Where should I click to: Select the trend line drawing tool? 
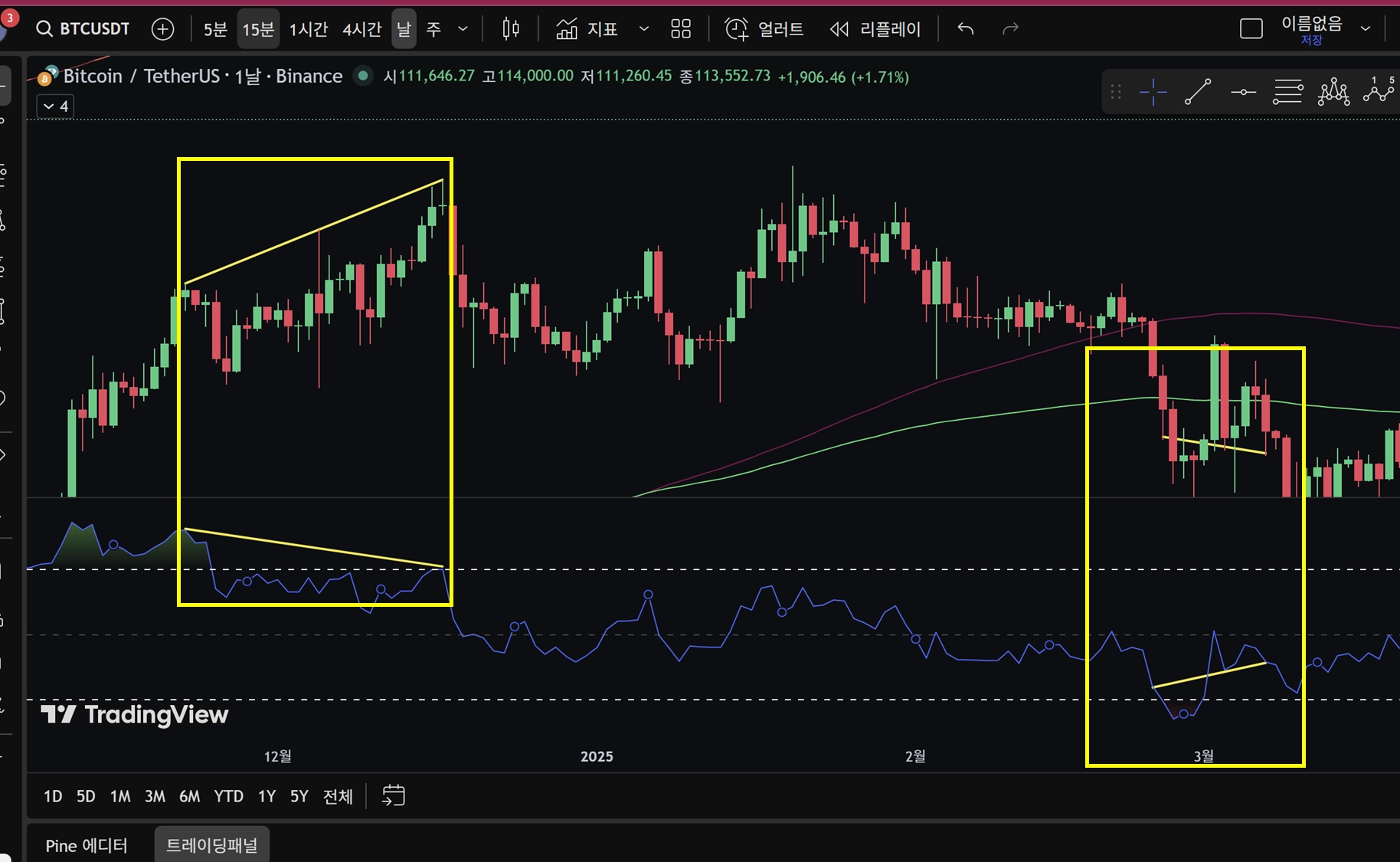[x=1198, y=93]
